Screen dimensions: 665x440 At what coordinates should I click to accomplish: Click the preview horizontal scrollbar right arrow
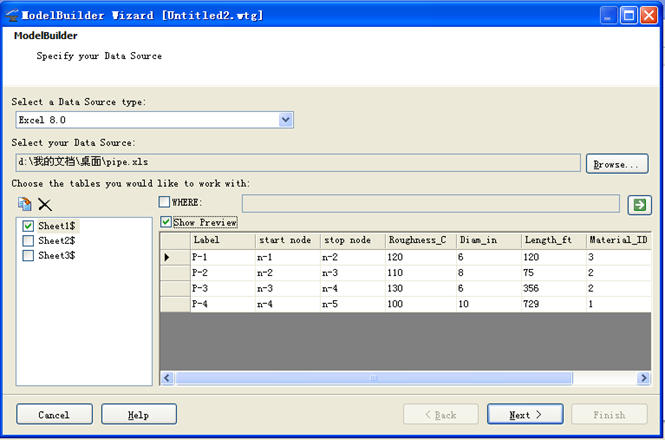click(x=642, y=378)
